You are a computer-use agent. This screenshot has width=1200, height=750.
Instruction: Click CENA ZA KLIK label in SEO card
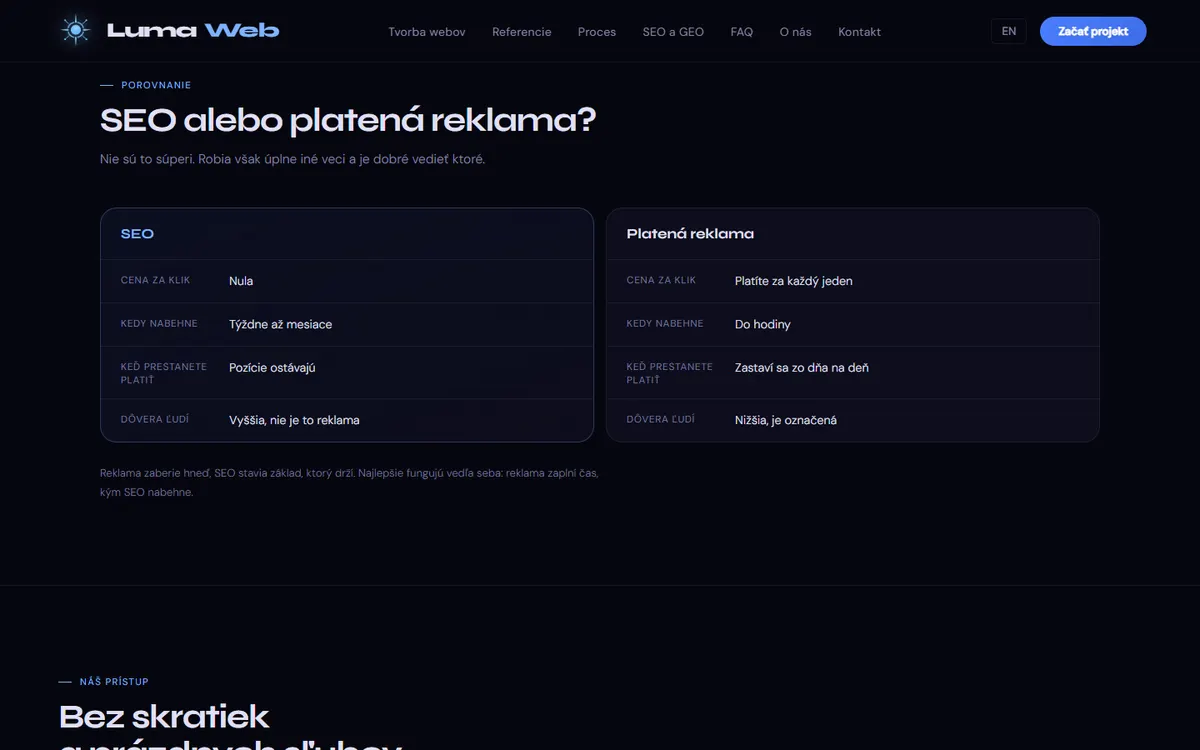pyautogui.click(x=156, y=280)
